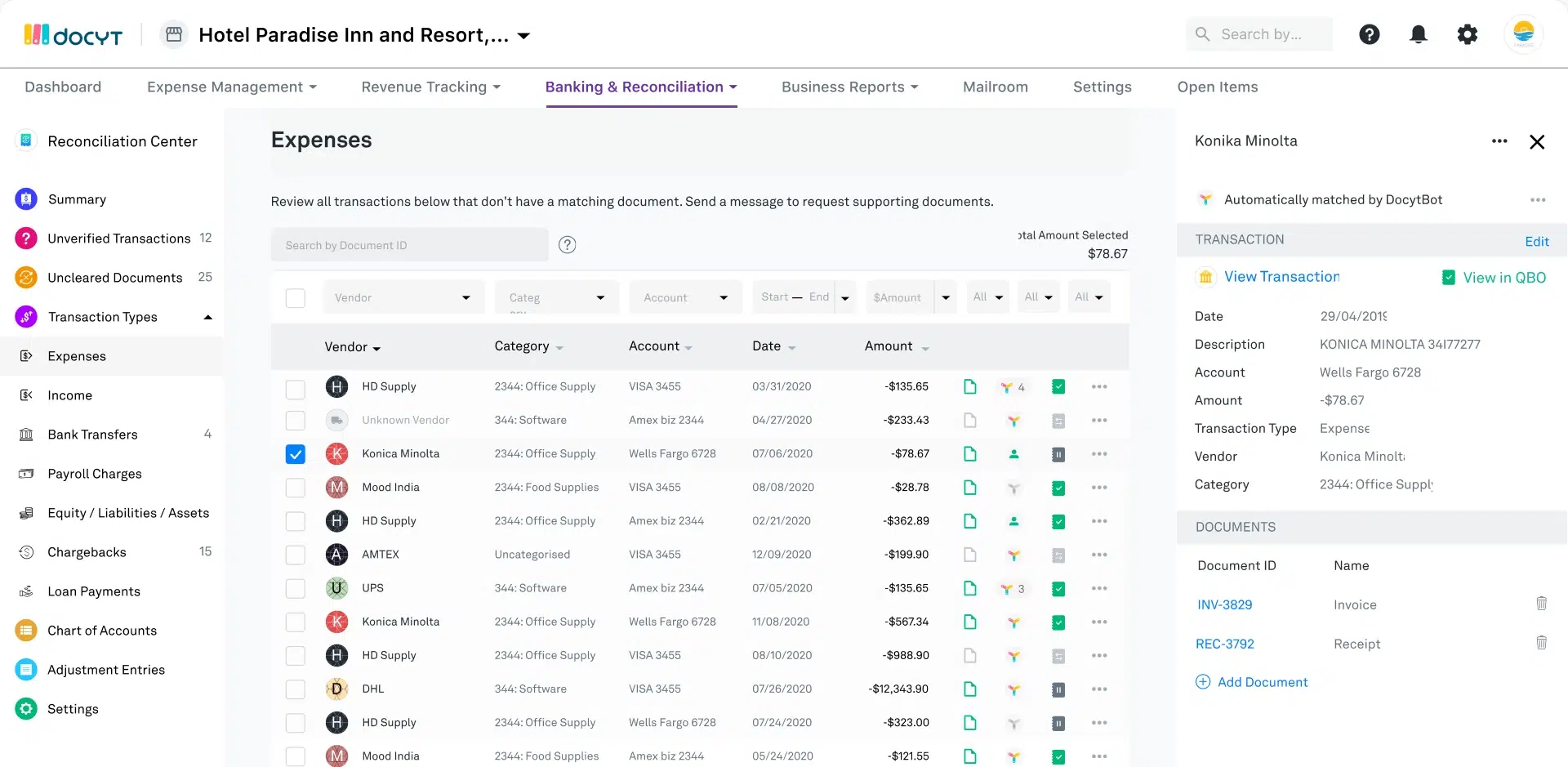
Task: Open the Konika Minolta panel more options
Action: point(1499,141)
